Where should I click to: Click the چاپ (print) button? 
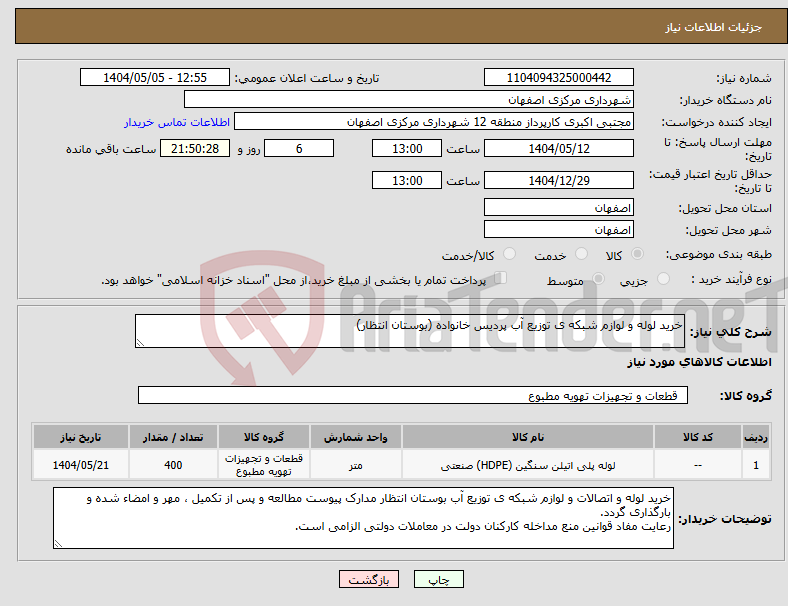tap(438, 579)
